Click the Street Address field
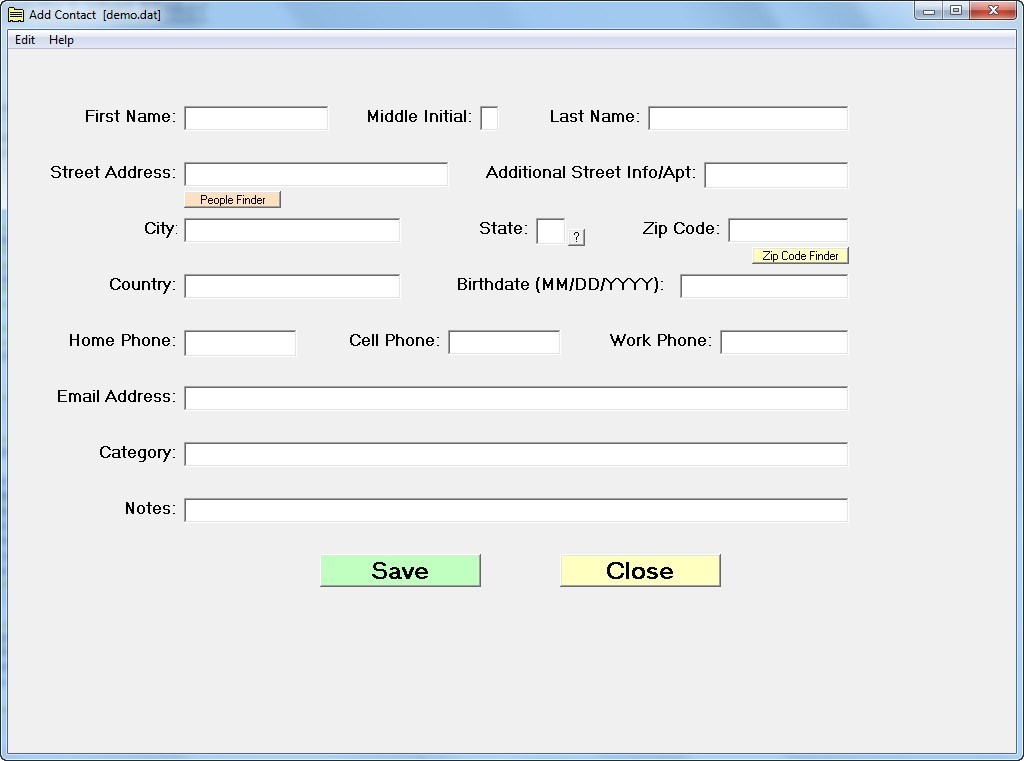1024x761 pixels. [315, 173]
